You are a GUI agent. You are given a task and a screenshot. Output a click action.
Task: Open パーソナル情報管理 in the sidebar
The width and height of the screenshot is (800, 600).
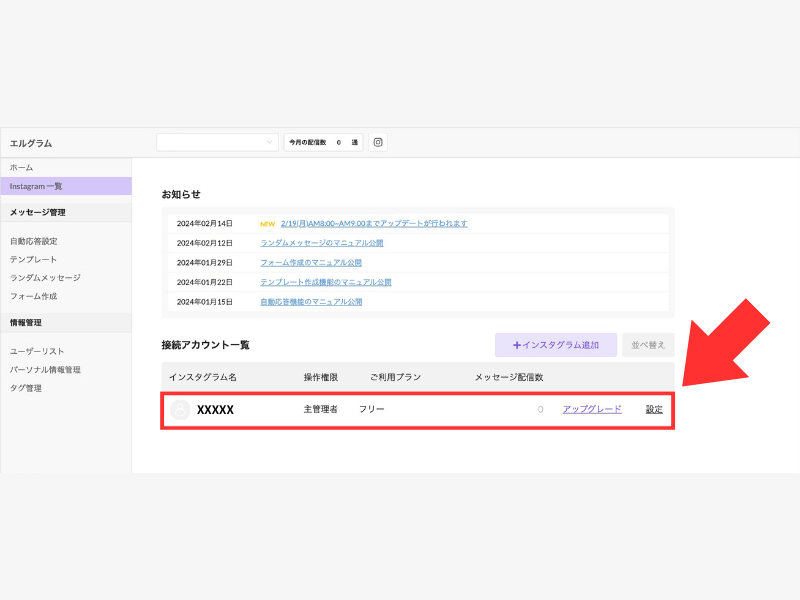pyautogui.click(x=45, y=369)
